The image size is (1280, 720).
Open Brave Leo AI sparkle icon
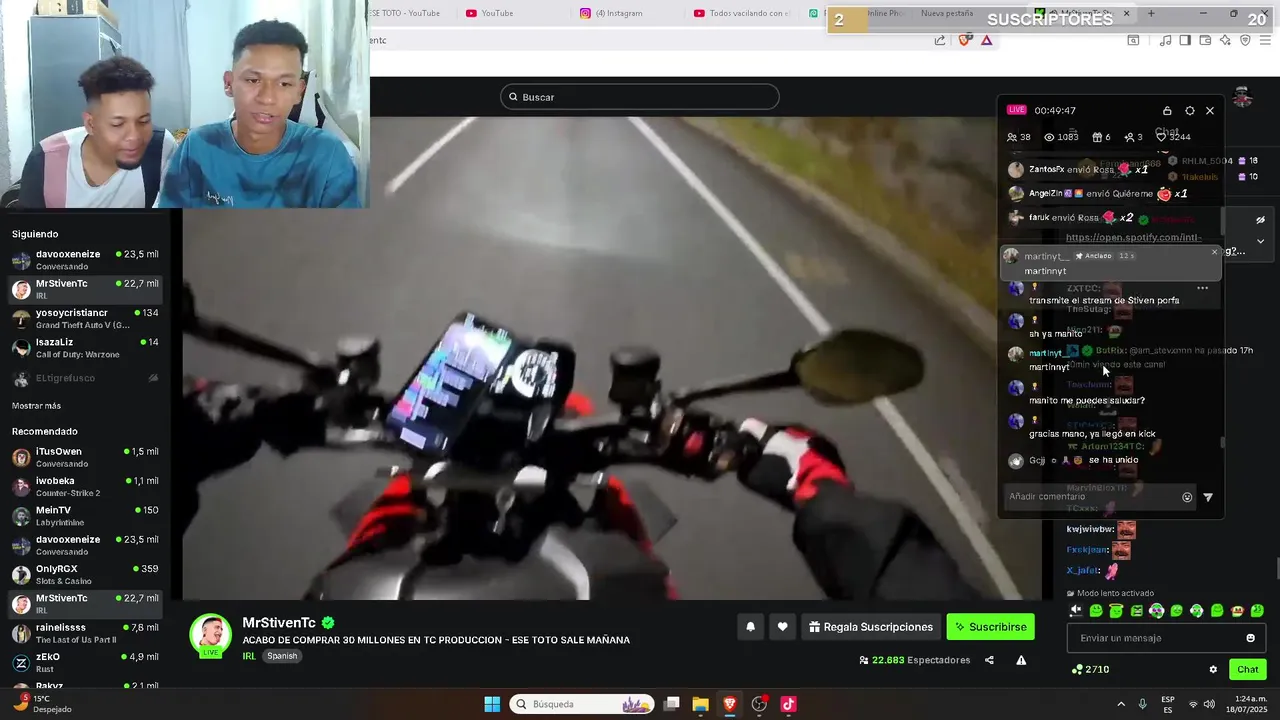coord(1225,40)
